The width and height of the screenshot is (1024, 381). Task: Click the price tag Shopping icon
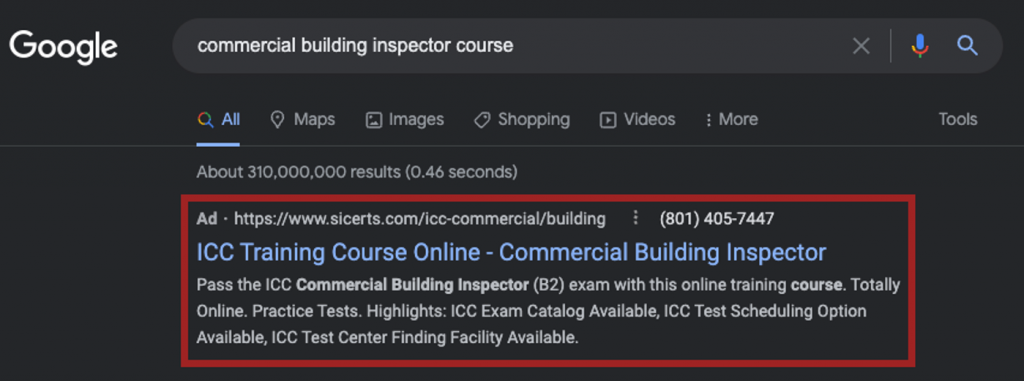pos(481,120)
